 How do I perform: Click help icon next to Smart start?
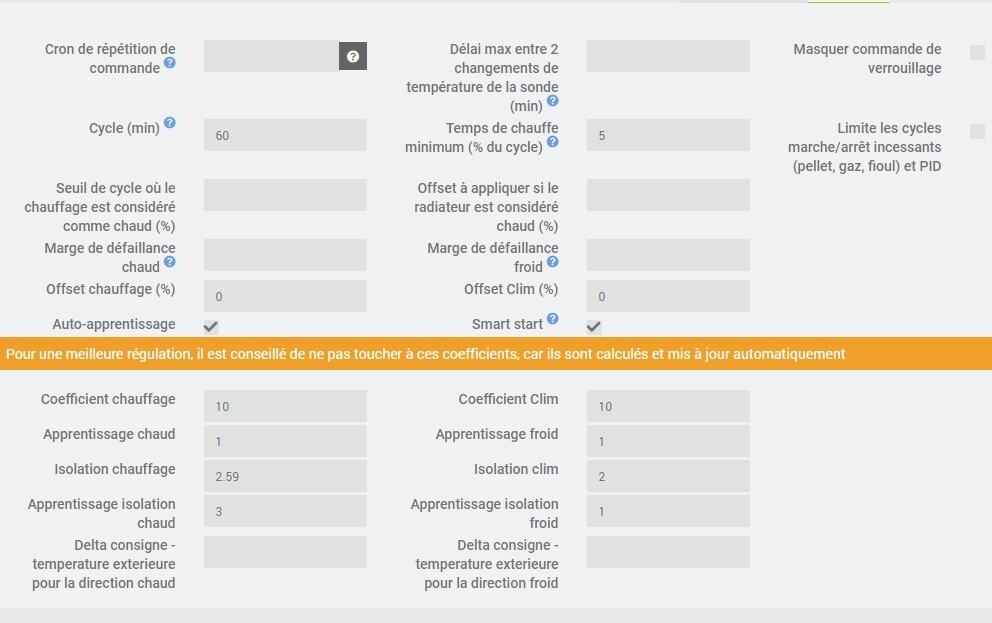pos(553,320)
